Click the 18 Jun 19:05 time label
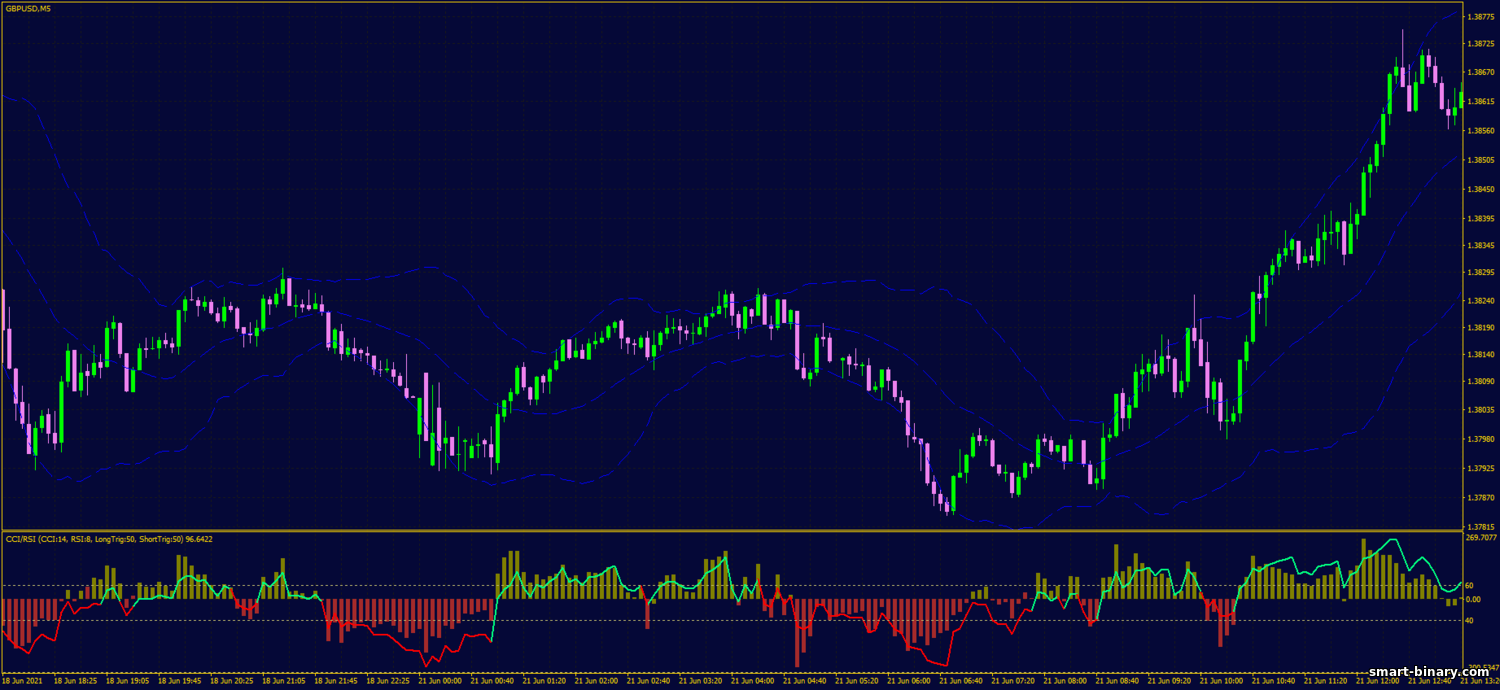The height and width of the screenshot is (690, 1500). (x=125, y=681)
